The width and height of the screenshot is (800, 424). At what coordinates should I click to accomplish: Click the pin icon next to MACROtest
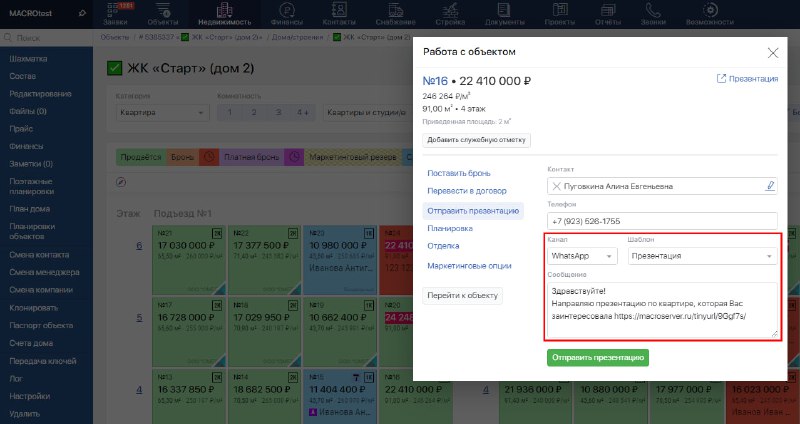pyautogui.click(x=82, y=14)
